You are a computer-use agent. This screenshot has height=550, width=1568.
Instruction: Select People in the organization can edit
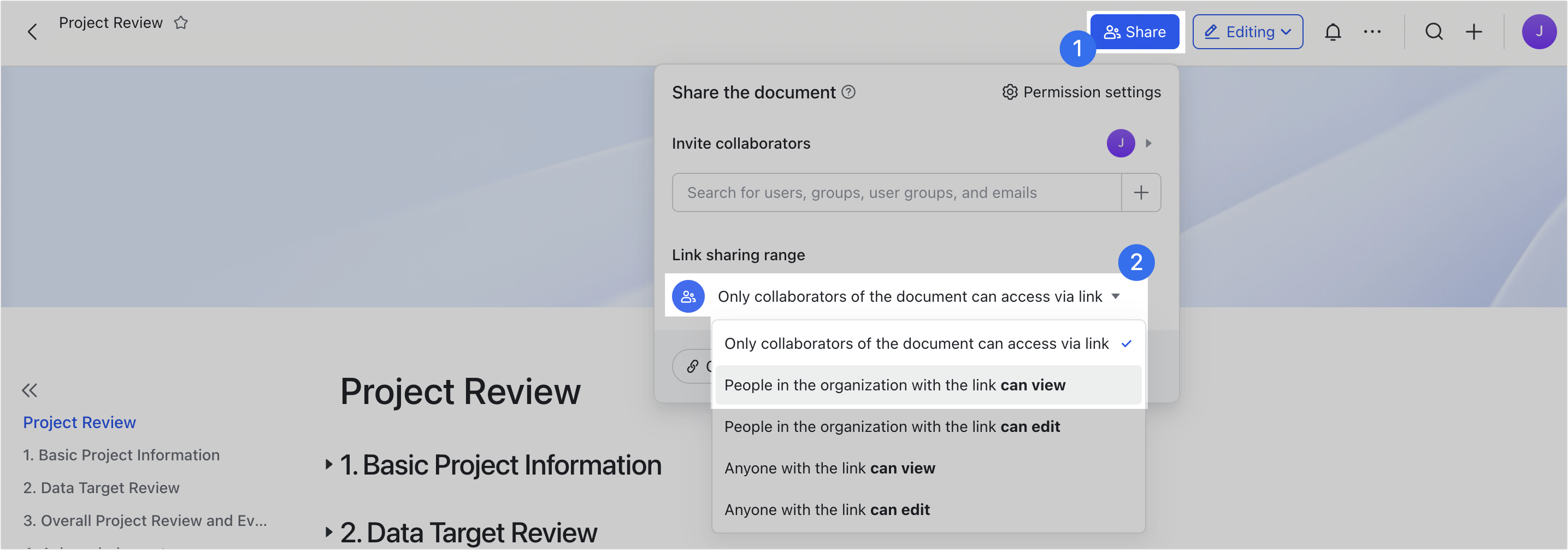[x=928, y=426]
